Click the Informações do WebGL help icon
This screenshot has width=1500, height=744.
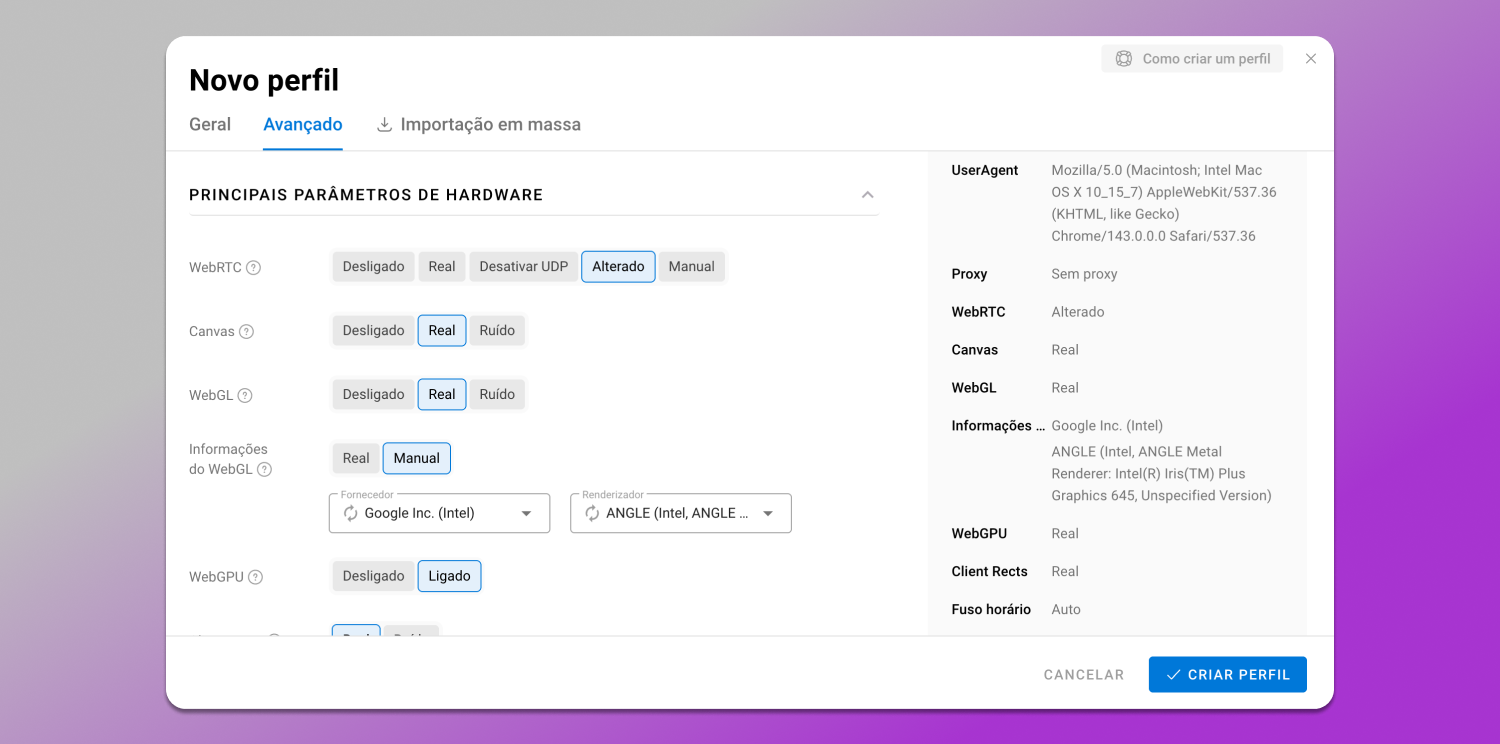pos(264,469)
